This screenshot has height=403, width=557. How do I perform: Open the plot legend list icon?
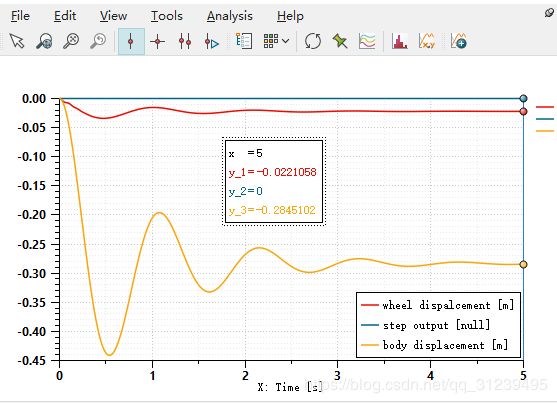(x=244, y=41)
